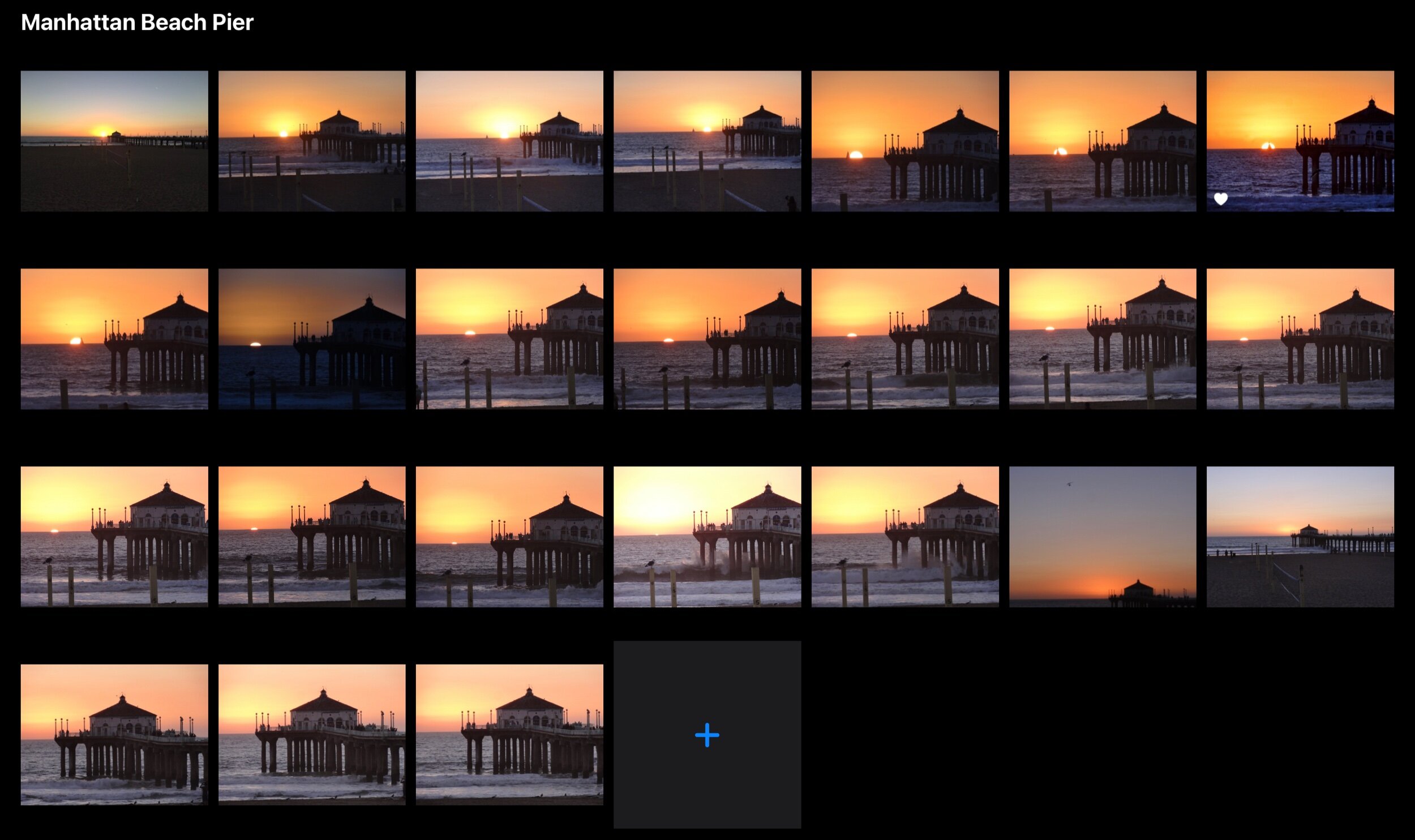Image resolution: width=1415 pixels, height=840 pixels.
Task: Open the post-sunset photo starting the bottom row
Action: (114, 734)
